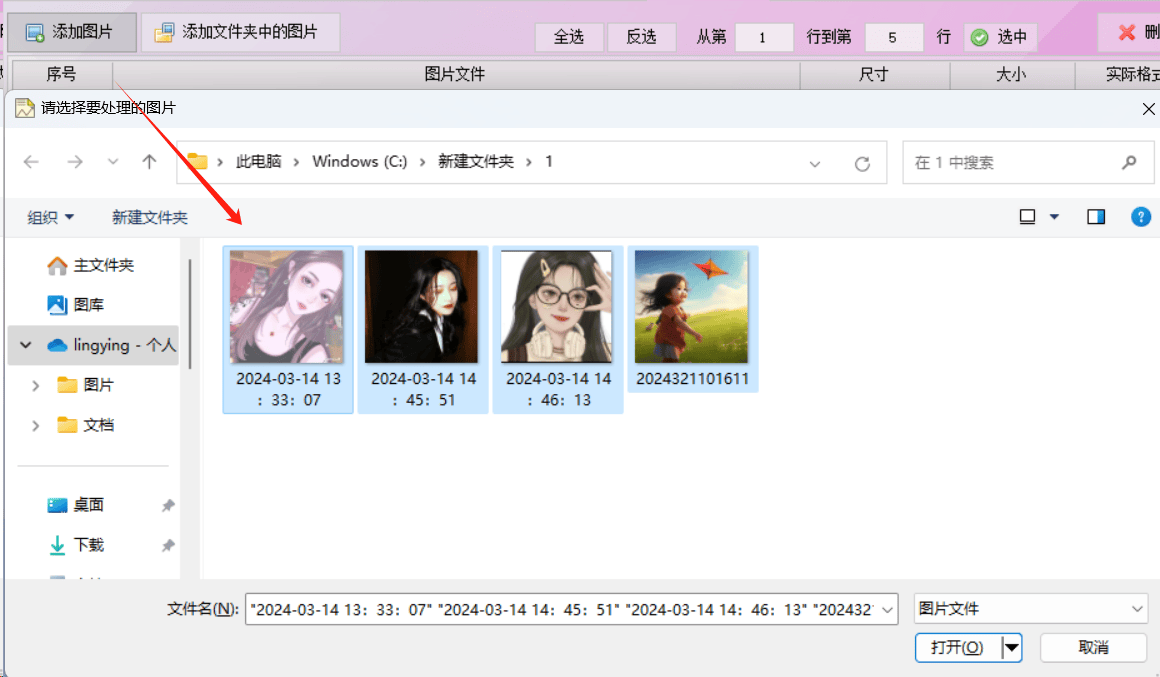Expand the 图片 folder in the sidebar
Screen dimensions: 1160x677
(x=37, y=385)
